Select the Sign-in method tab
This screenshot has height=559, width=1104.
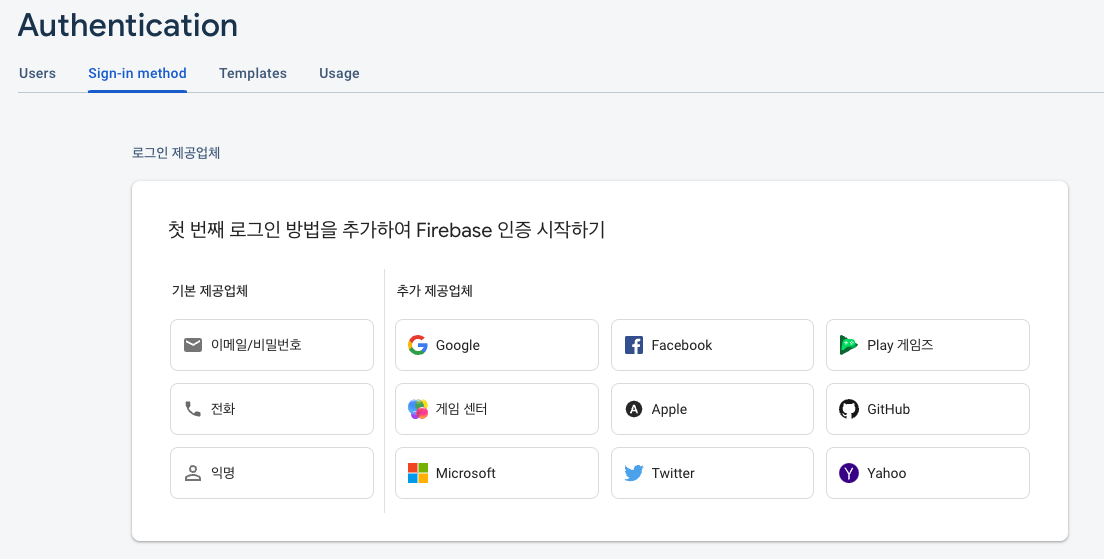[137, 73]
